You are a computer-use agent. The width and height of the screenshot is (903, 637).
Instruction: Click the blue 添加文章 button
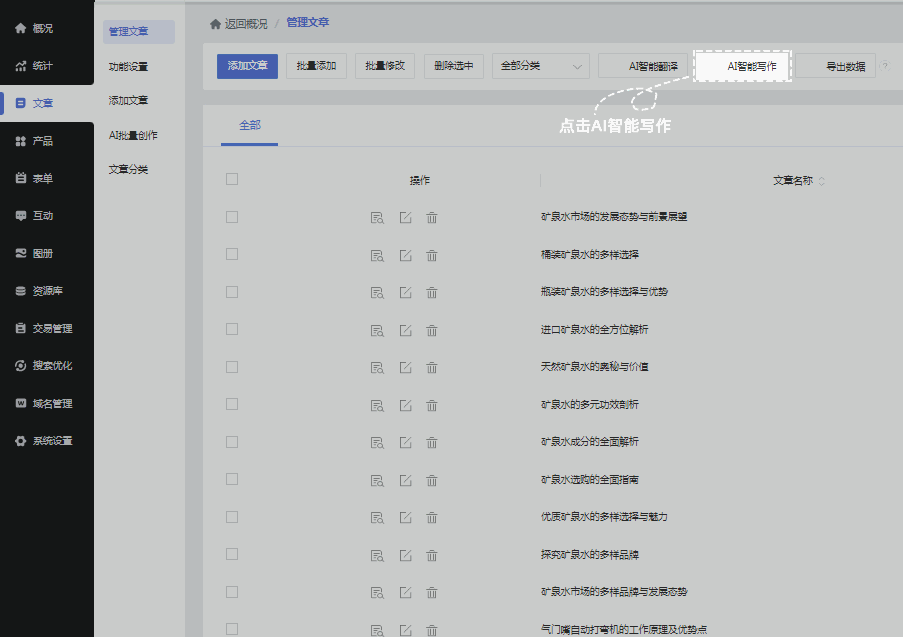click(247, 66)
